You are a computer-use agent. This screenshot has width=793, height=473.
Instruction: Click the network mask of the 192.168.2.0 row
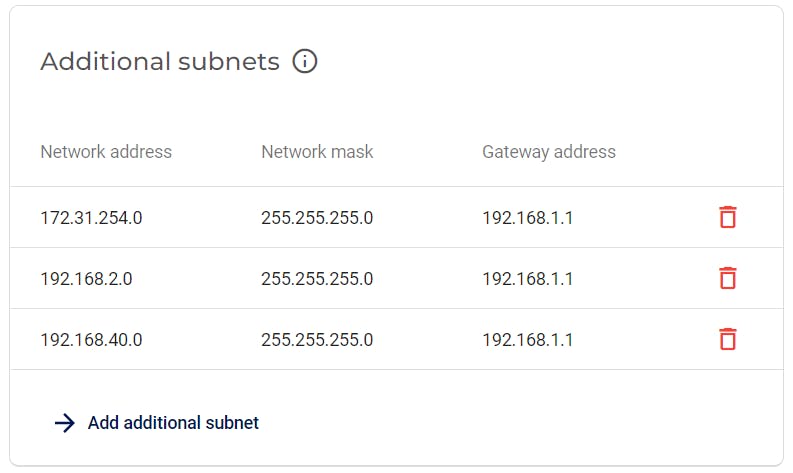point(317,279)
